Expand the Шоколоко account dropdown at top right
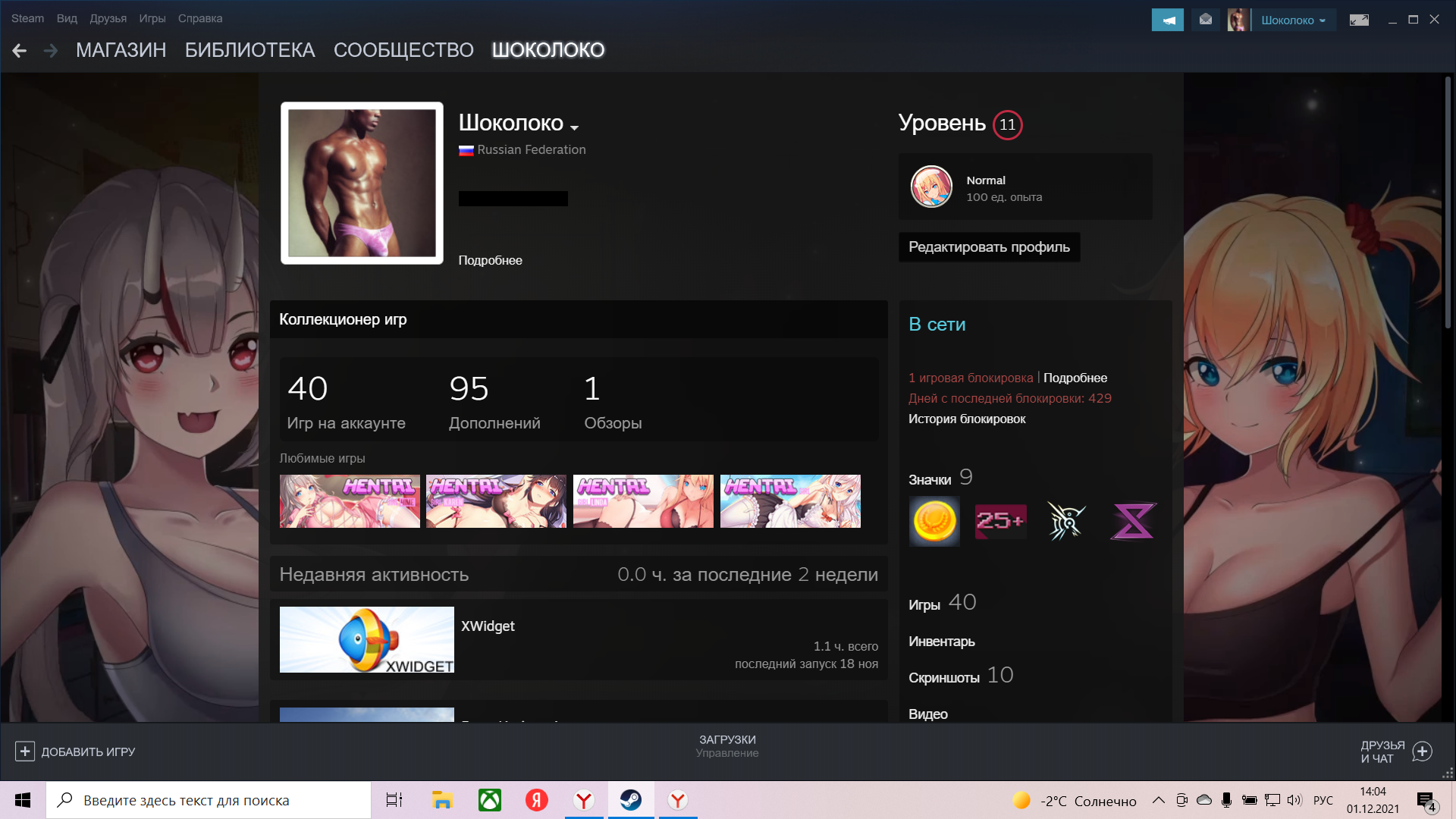 point(1293,20)
